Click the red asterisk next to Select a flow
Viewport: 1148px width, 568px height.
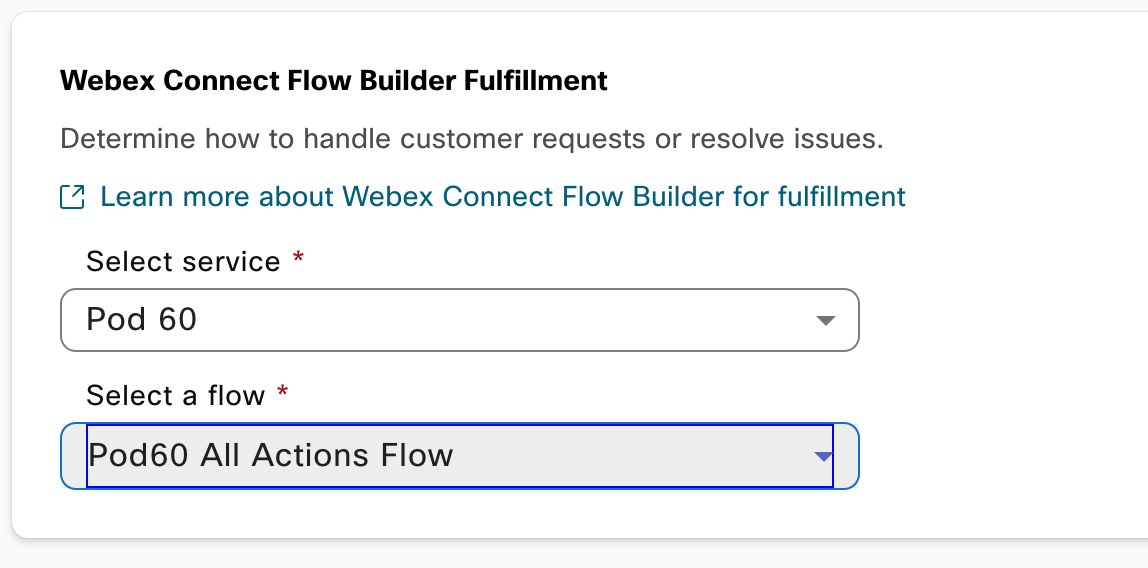point(282,393)
